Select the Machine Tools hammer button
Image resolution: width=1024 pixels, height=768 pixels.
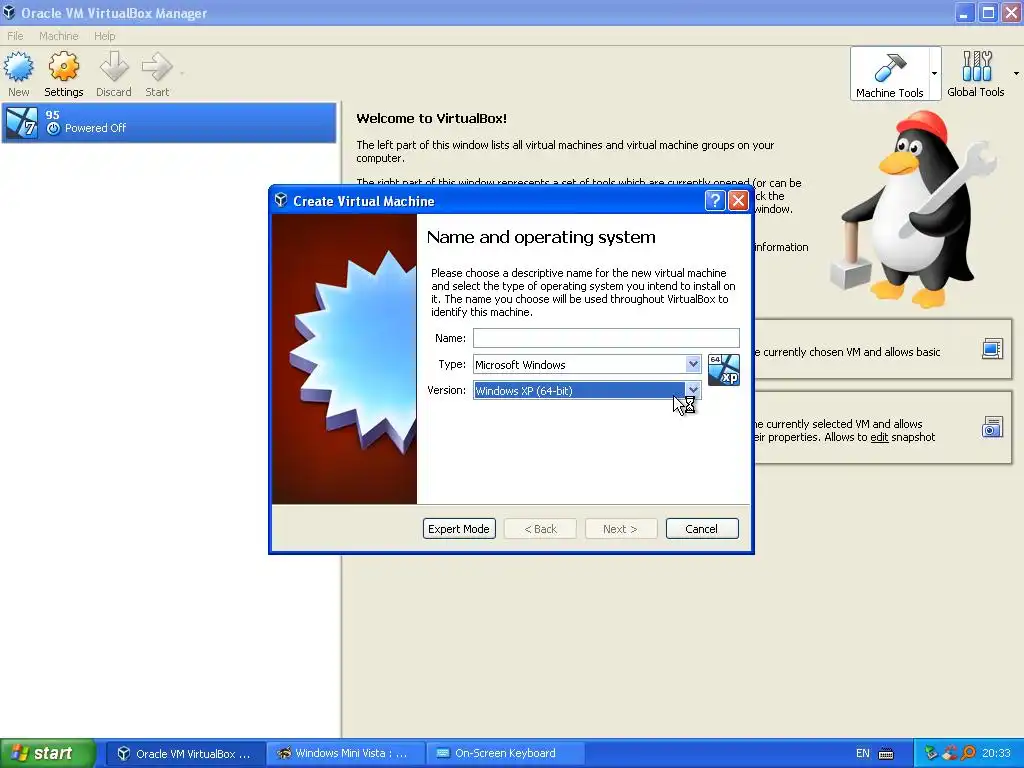pyautogui.click(x=889, y=74)
